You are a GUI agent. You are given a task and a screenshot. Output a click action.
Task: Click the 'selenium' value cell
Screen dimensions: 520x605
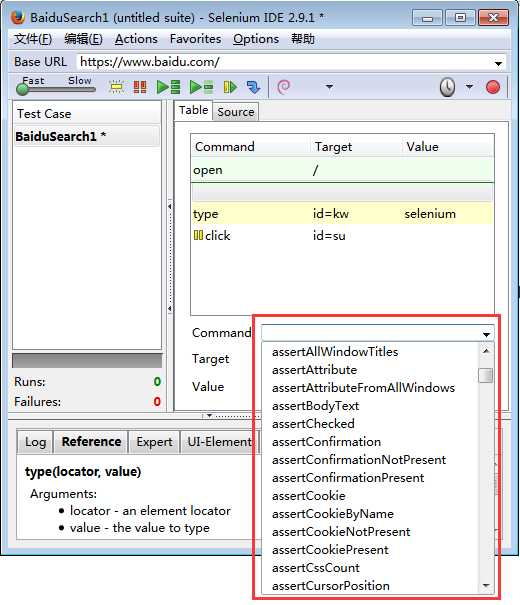[x=430, y=214]
